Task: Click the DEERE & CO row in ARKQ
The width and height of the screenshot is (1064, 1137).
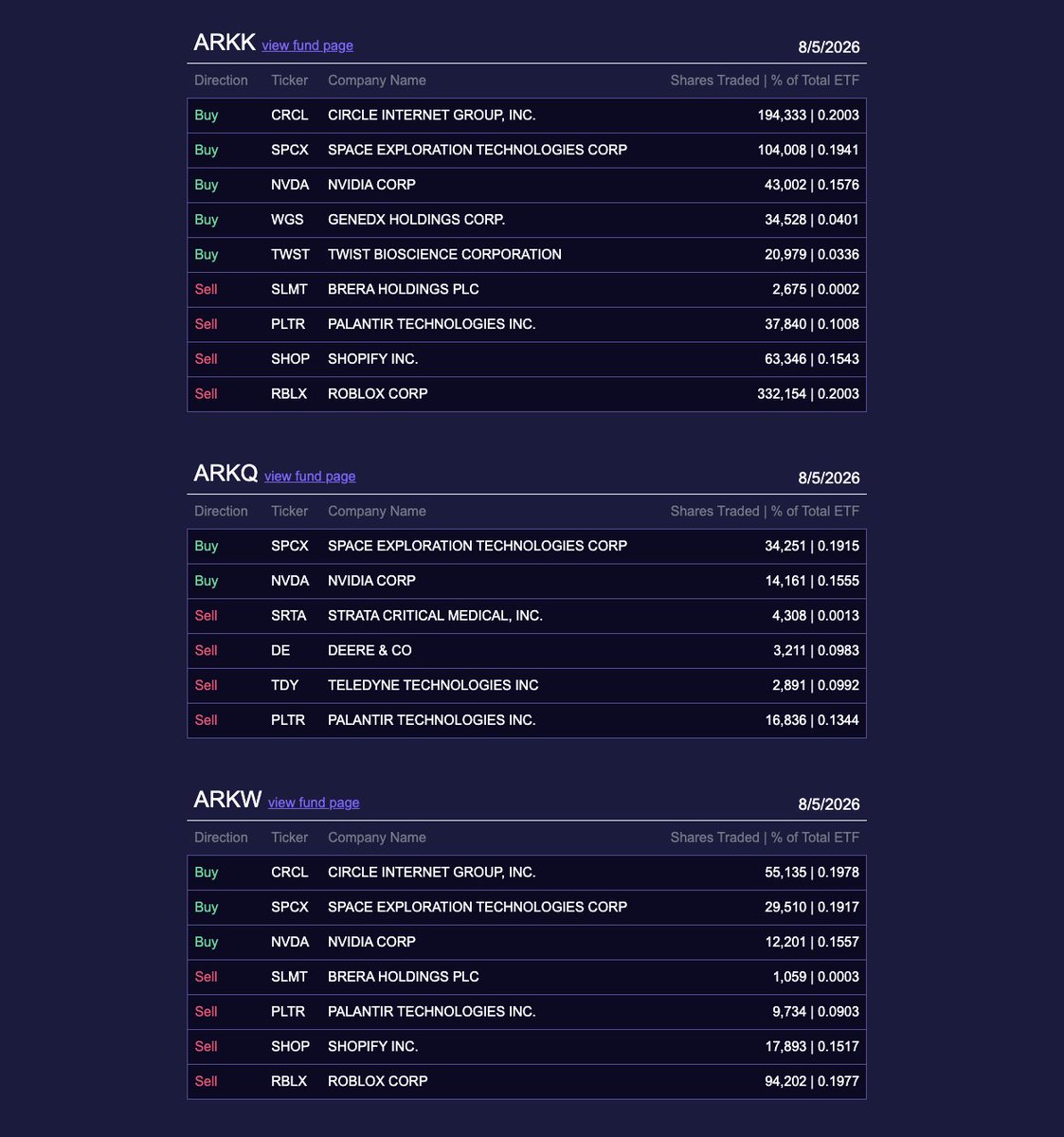Action: coord(527,651)
